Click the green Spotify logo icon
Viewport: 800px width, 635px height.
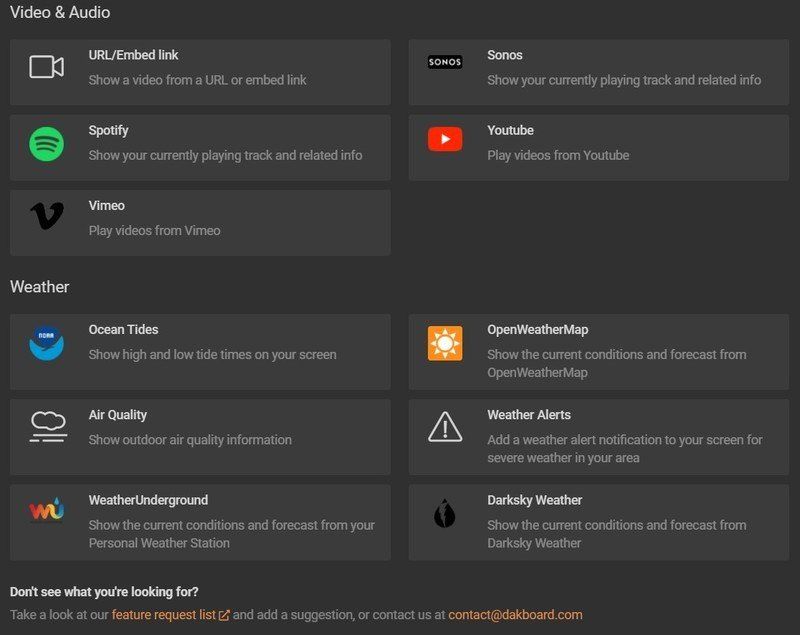point(46,144)
